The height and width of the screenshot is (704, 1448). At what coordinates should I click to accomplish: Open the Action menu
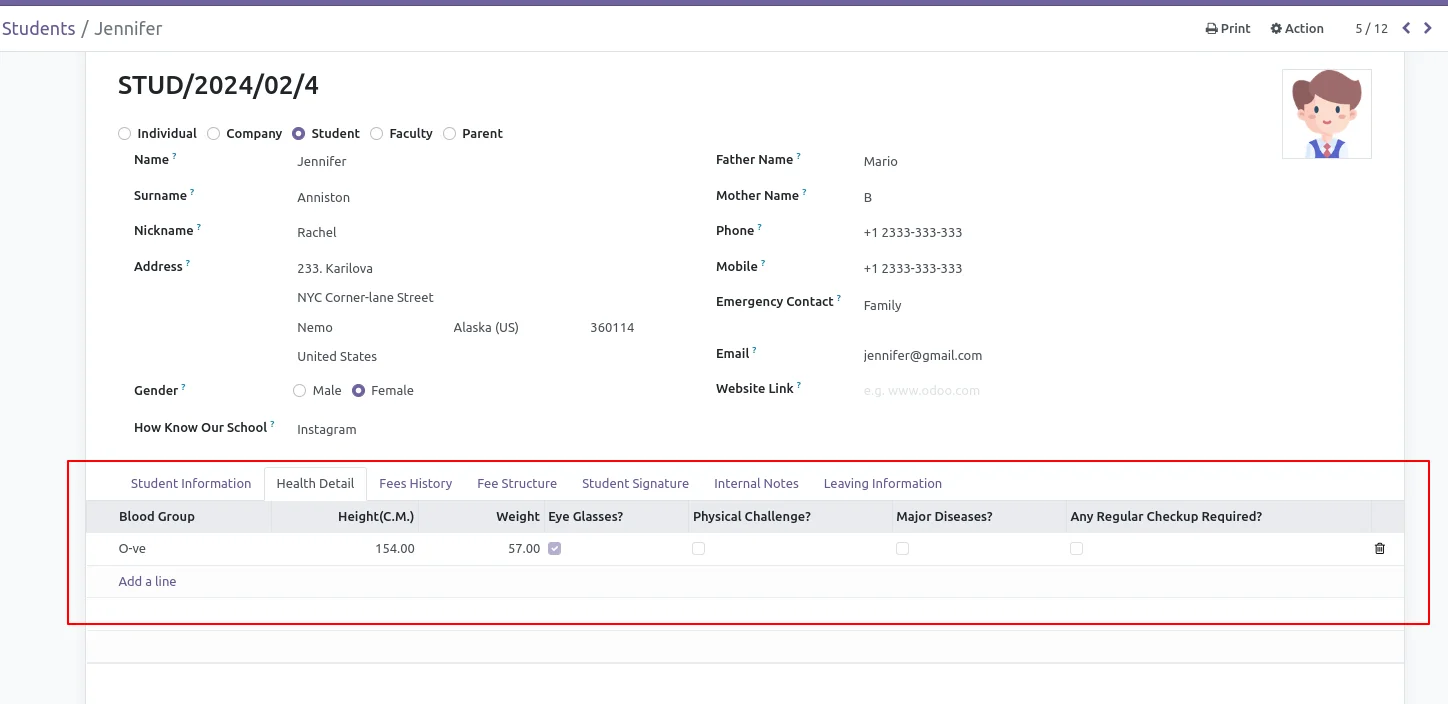click(x=1297, y=28)
